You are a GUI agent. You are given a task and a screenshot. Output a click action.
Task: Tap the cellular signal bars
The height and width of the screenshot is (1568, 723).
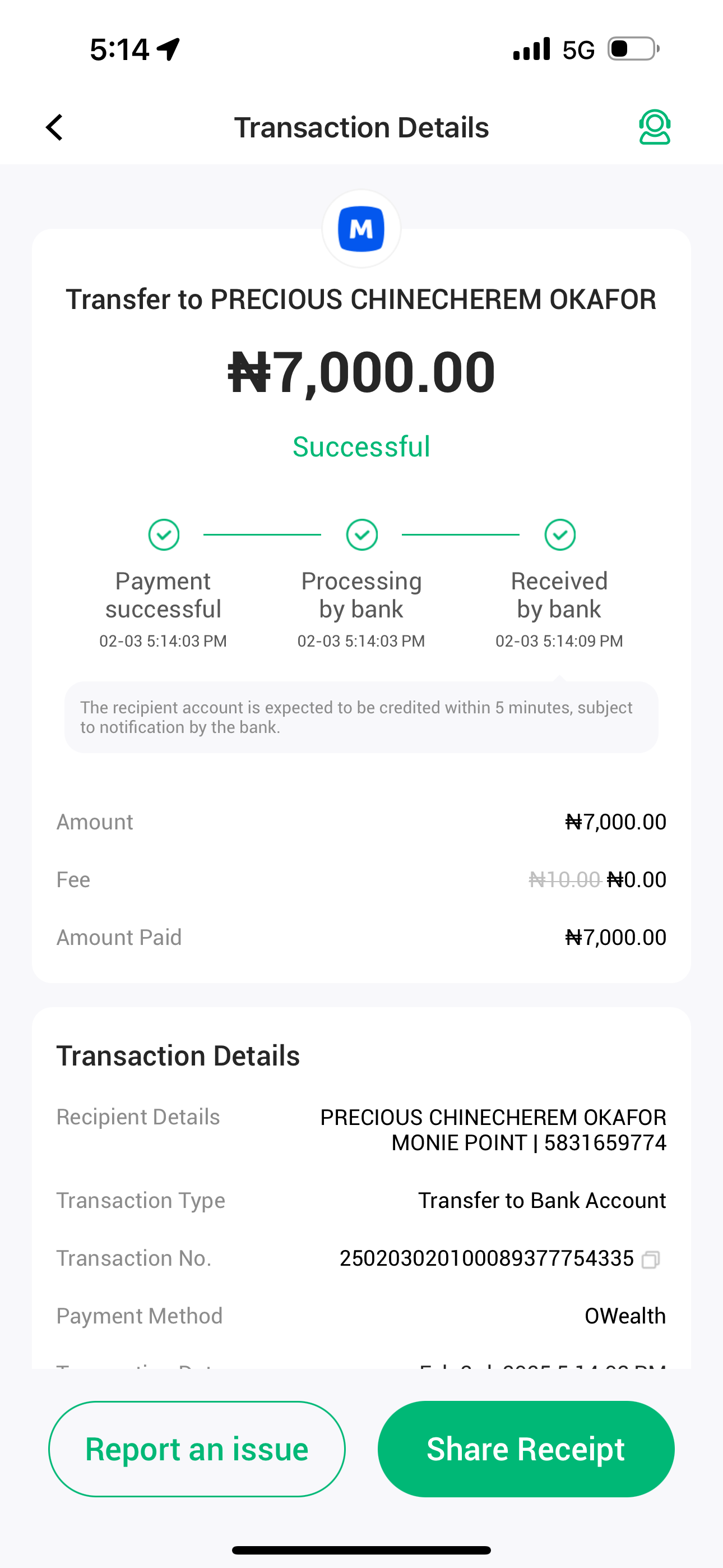[x=531, y=49]
